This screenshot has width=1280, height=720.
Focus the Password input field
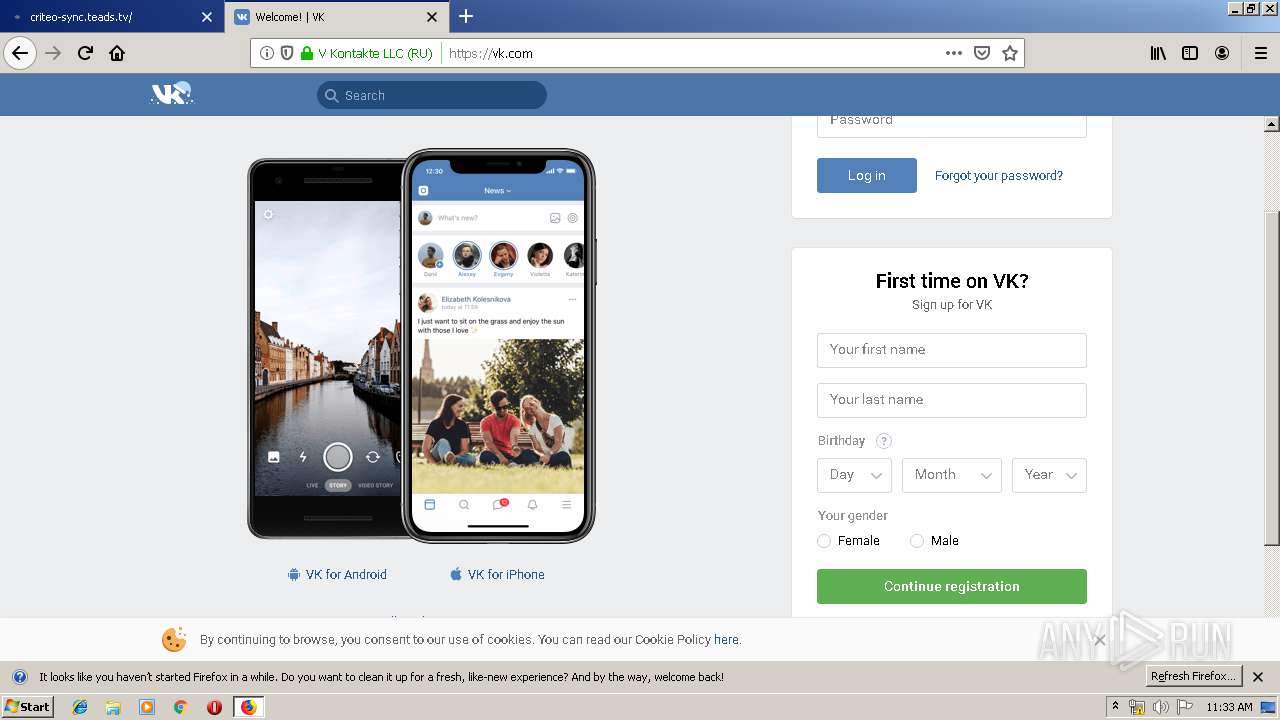point(952,125)
